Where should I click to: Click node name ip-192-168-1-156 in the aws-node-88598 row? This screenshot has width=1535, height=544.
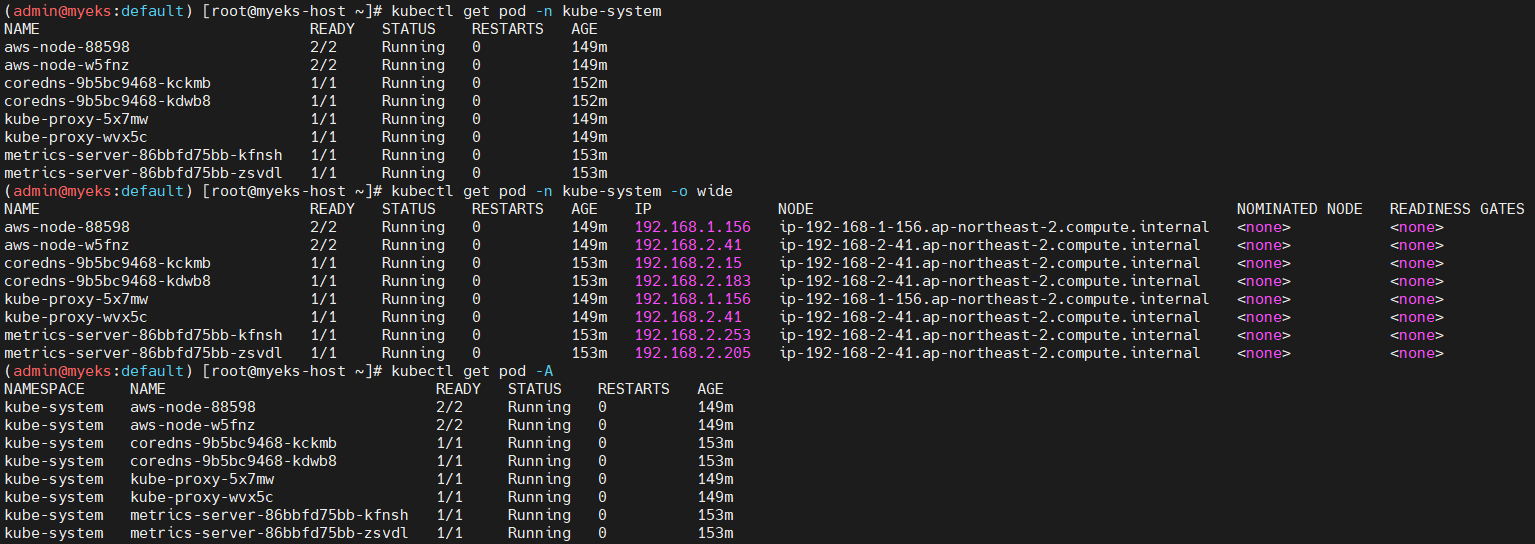pos(994,227)
